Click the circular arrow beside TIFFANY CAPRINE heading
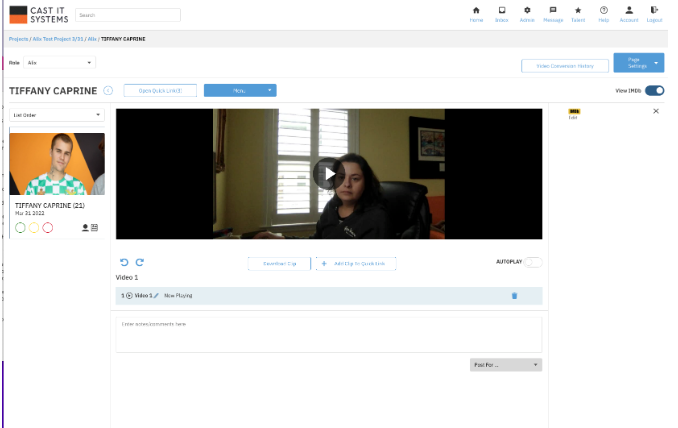Image resolution: width=678 pixels, height=428 pixels. click(108, 90)
